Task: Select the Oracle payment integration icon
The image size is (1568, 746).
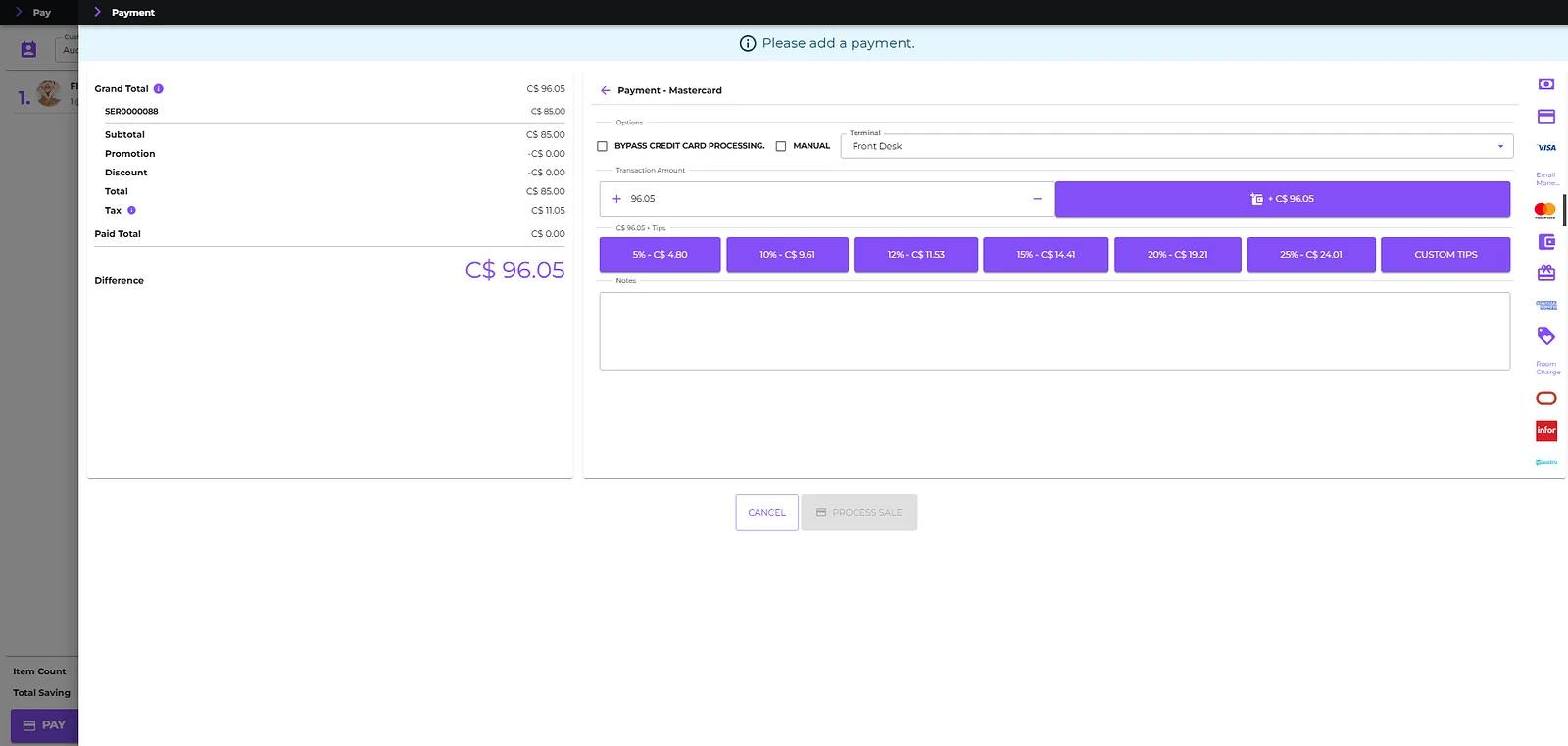Action: tap(1546, 398)
